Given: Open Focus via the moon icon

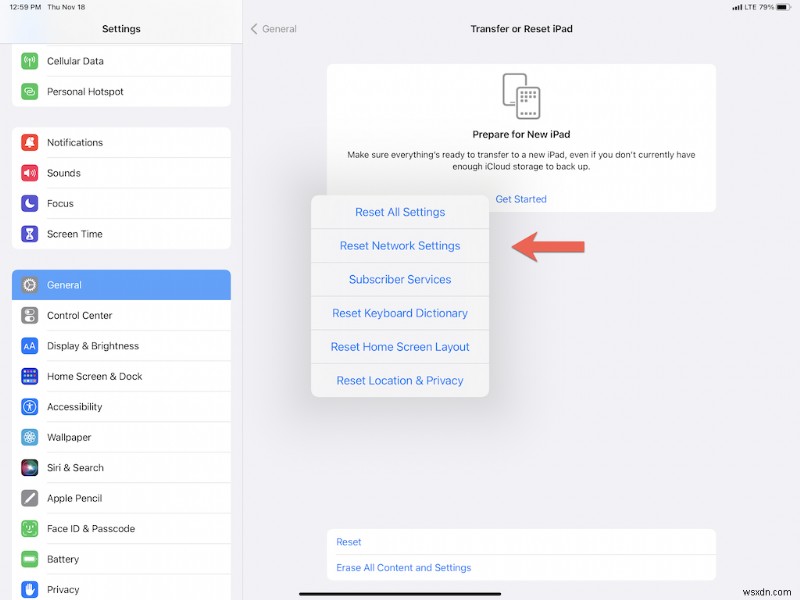Looking at the screenshot, I should (x=31, y=203).
